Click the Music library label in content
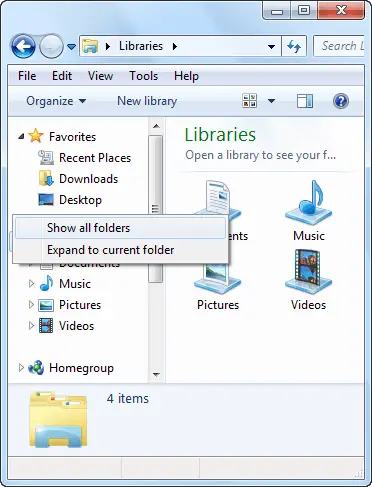 pyautogui.click(x=309, y=236)
